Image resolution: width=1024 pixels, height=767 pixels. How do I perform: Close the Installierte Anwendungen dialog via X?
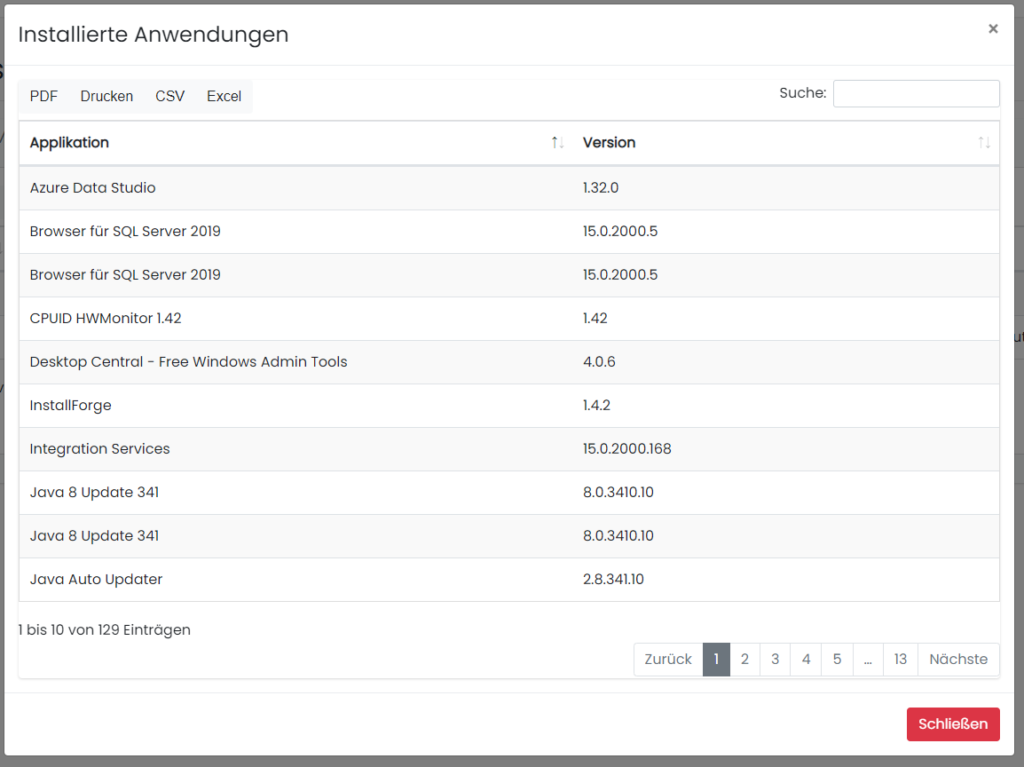click(992, 29)
